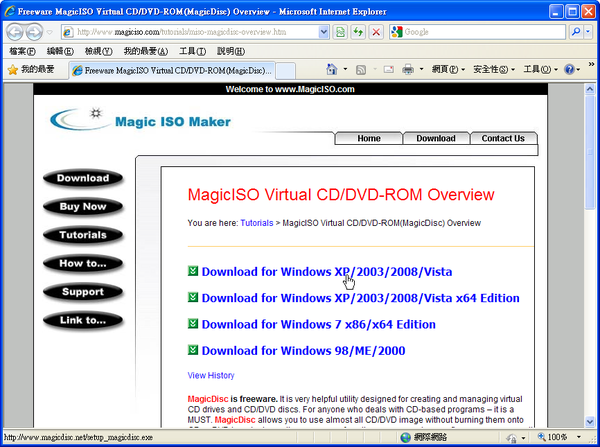Click green icon beside first XP/Vista download link
The width and height of the screenshot is (600, 447).
pyautogui.click(x=193, y=271)
